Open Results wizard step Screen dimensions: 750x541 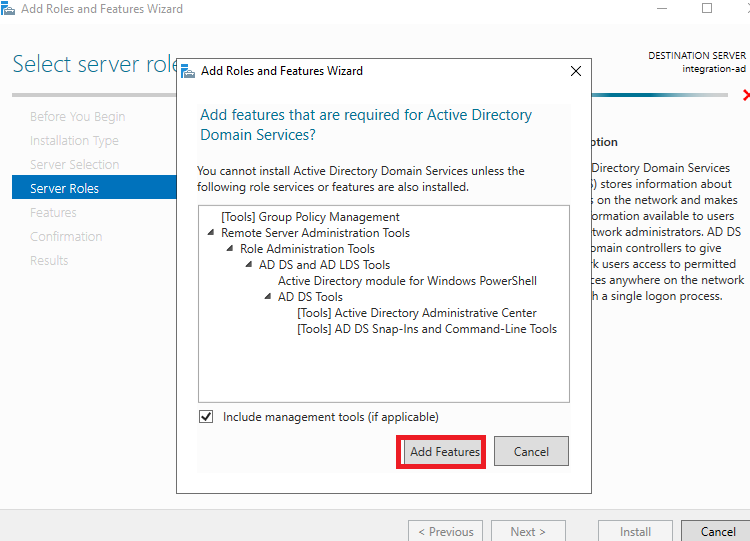pos(49,260)
